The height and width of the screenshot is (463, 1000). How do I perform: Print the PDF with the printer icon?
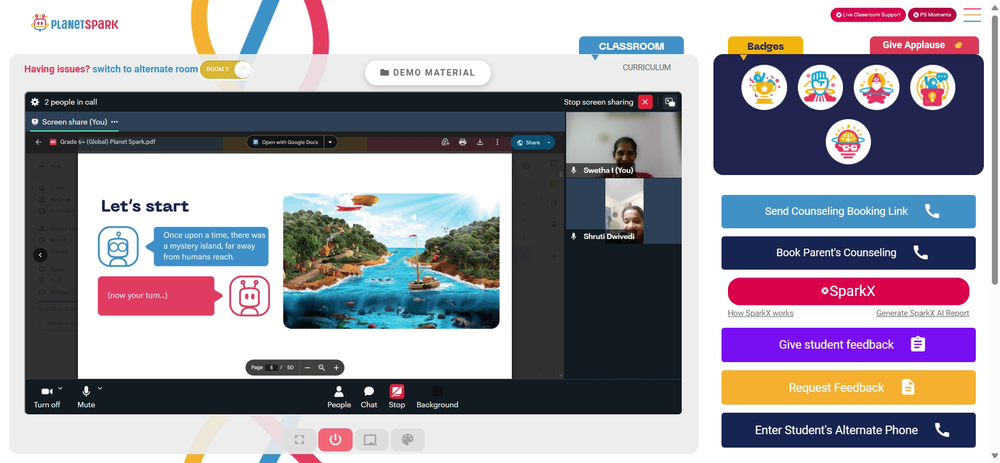pyautogui.click(x=462, y=142)
